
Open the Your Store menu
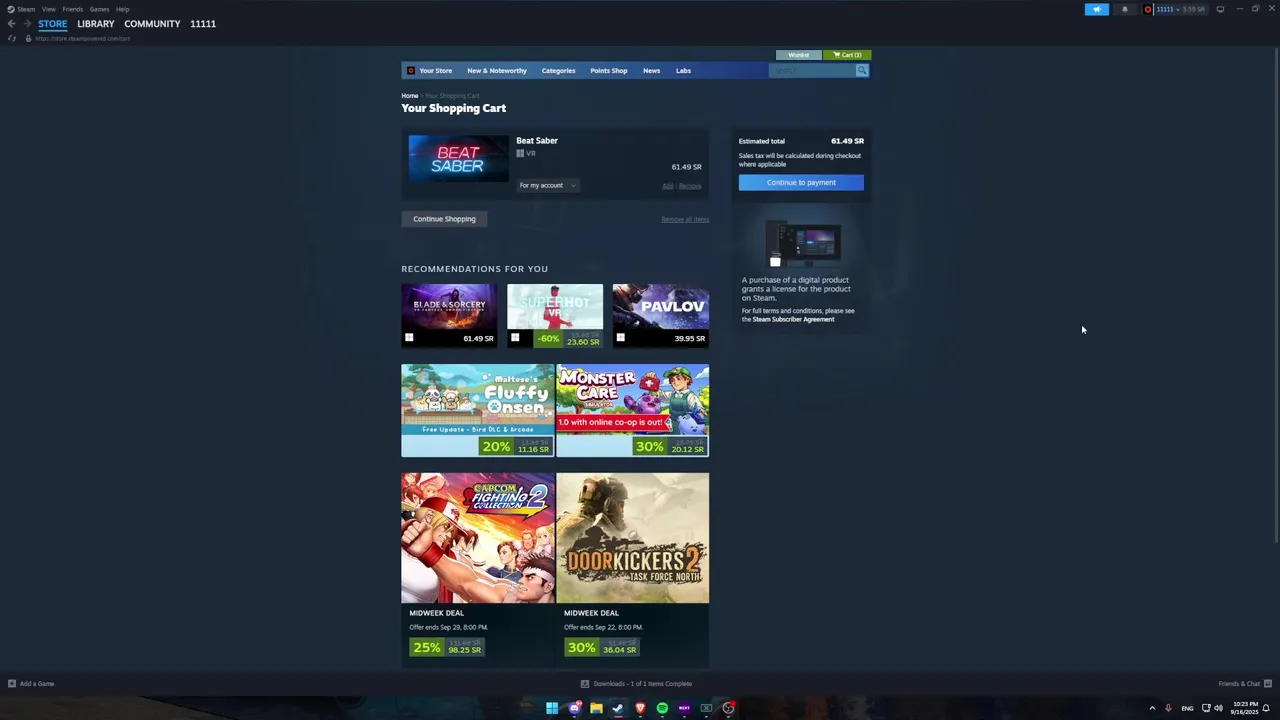435,70
